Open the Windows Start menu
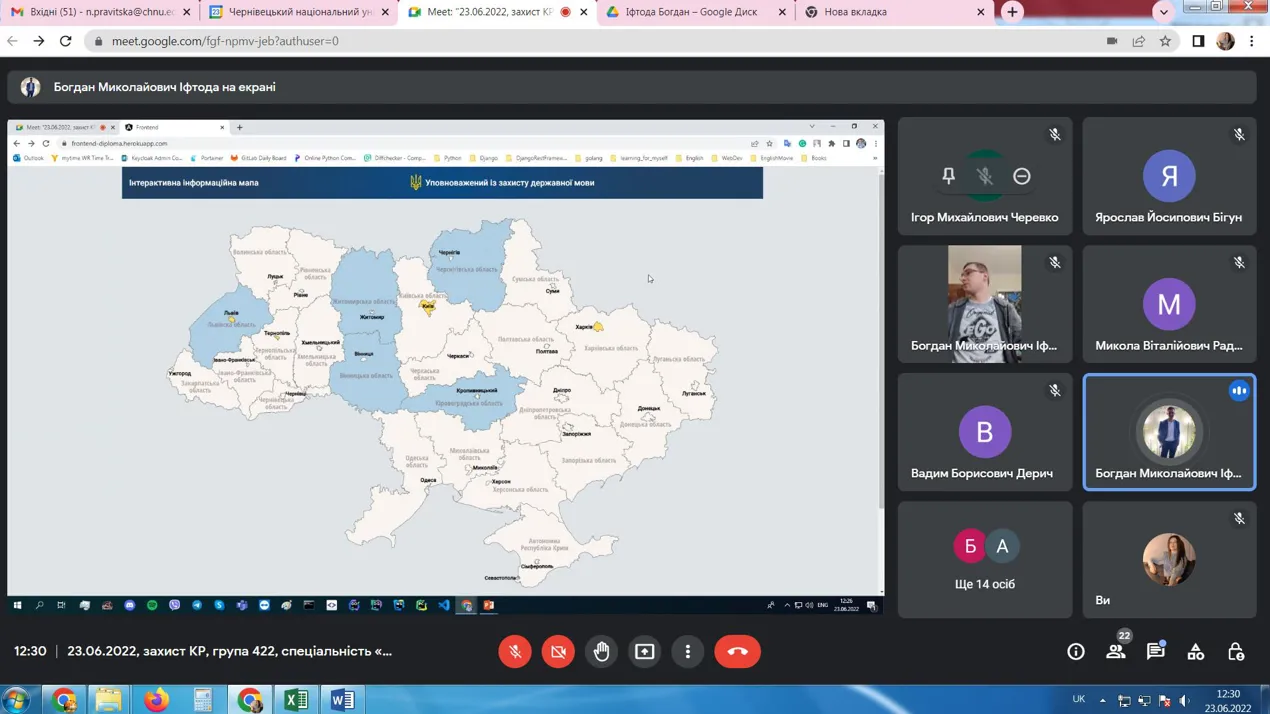 click(x=16, y=700)
